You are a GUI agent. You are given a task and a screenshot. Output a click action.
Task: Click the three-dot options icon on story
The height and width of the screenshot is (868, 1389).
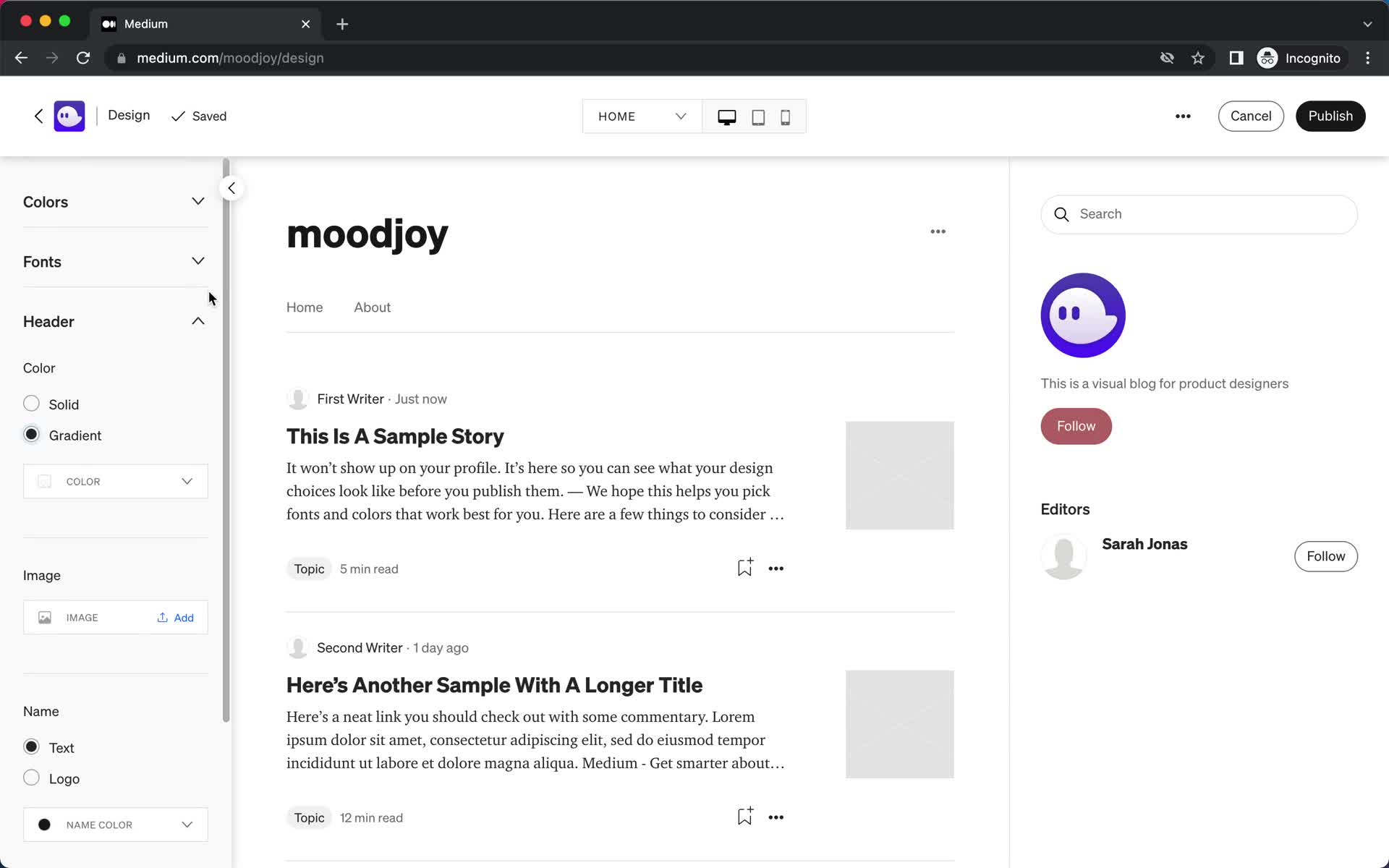(775, 568)
